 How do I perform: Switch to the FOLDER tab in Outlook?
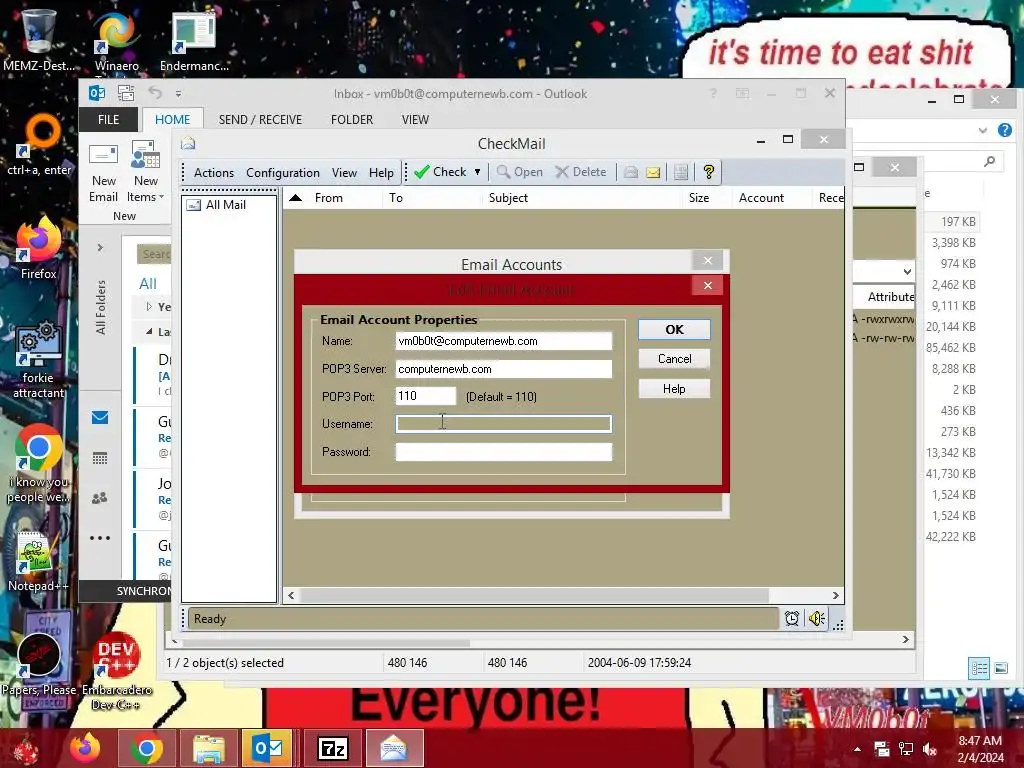352,120
